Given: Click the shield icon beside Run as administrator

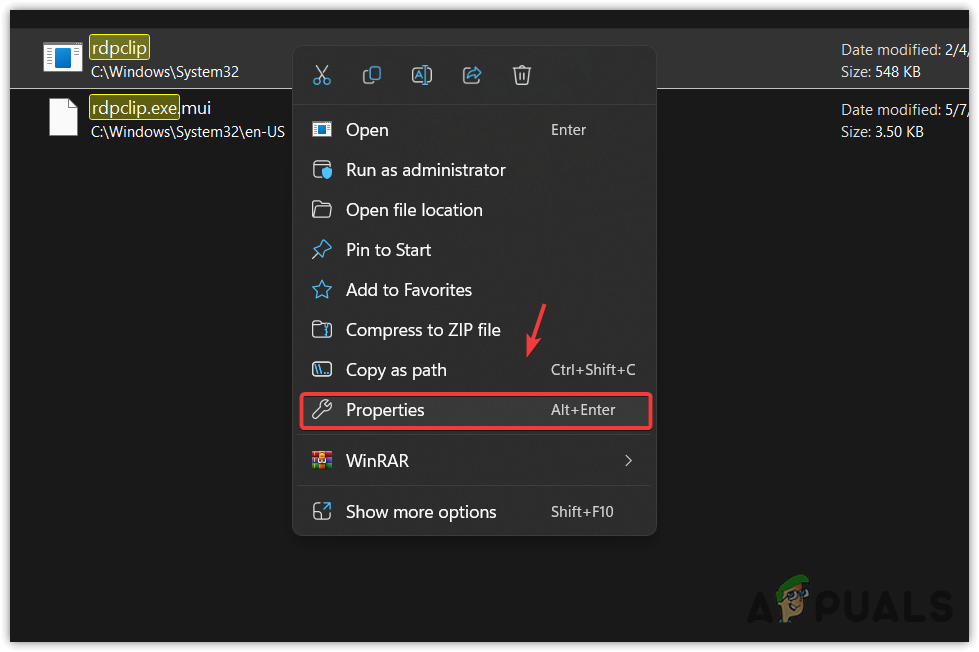Looking at the screenshot, I should [322, 170].
